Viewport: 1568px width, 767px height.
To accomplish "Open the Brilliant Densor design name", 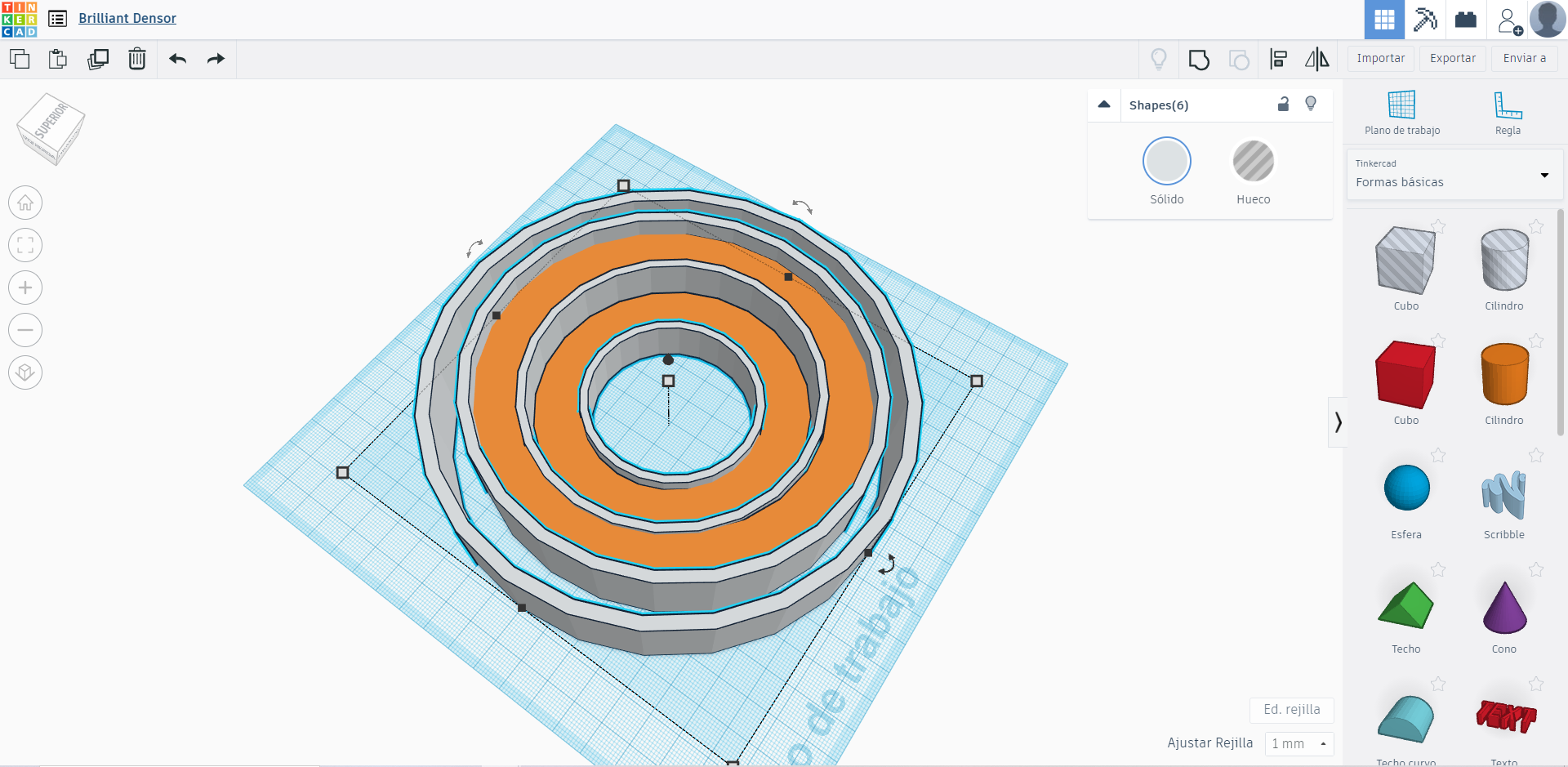I will (127, 18).
